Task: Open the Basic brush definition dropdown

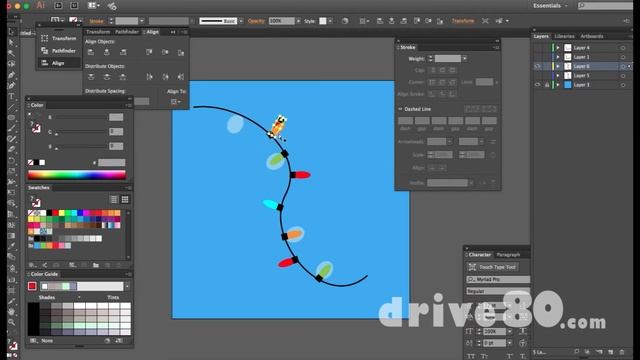Action: click(x=241, y=21)
